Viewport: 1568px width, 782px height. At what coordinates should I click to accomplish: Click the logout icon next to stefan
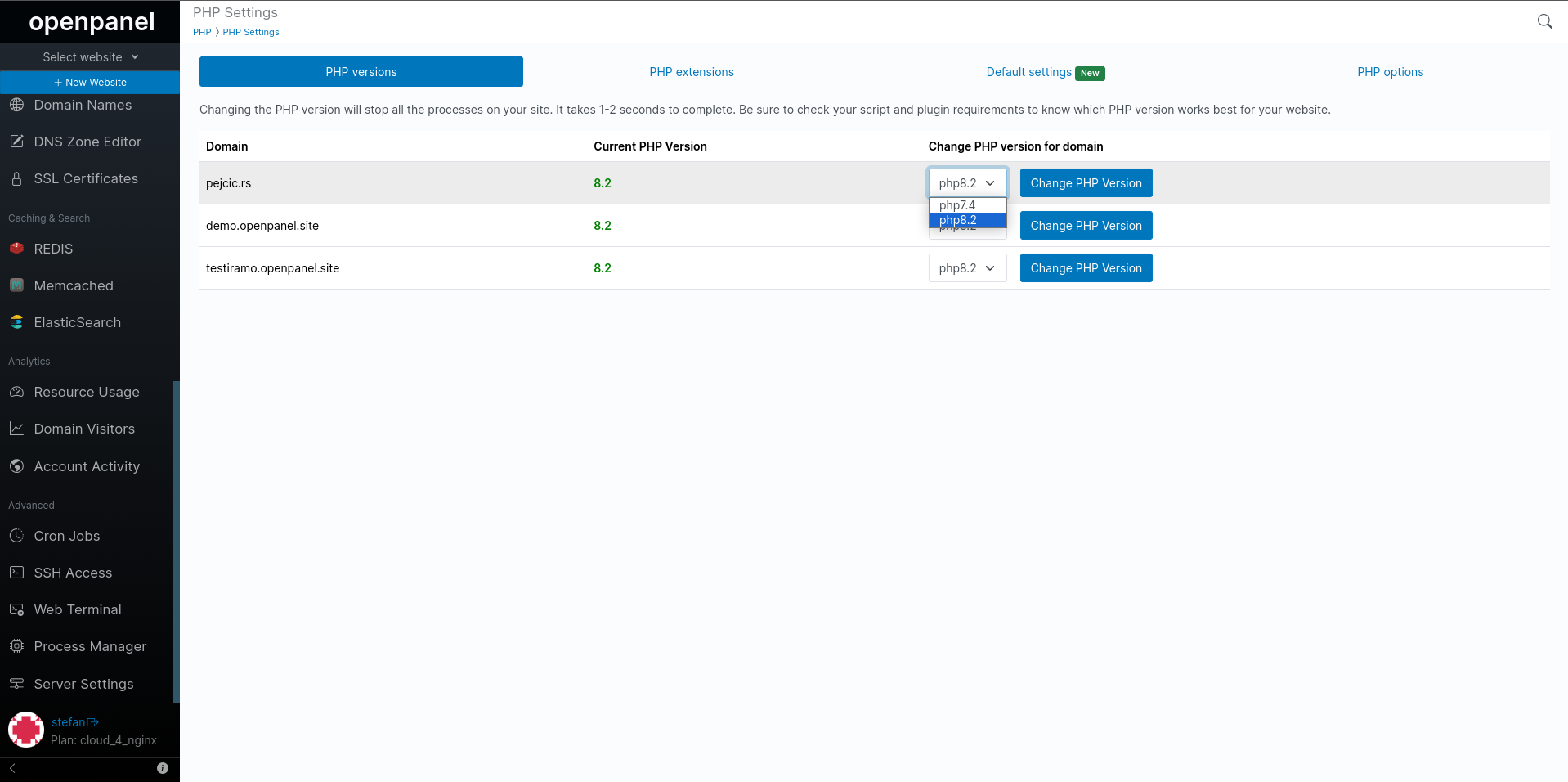click(x=92, y=722)
